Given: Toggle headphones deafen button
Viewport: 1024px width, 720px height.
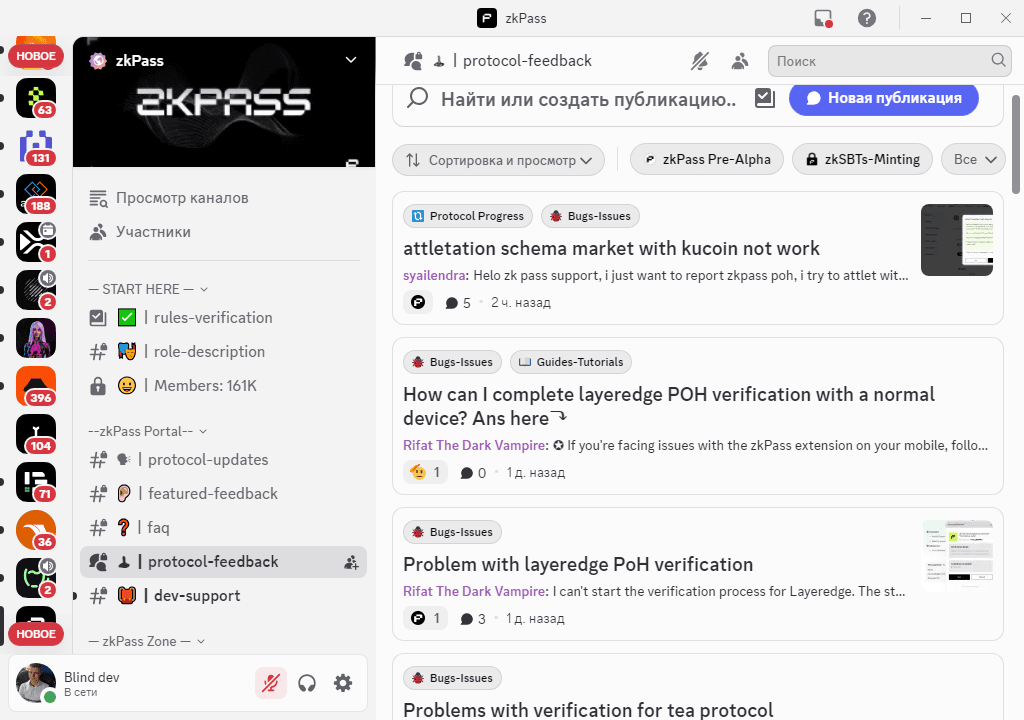Looking at the screenshot, I should click(x=307, y=683).
